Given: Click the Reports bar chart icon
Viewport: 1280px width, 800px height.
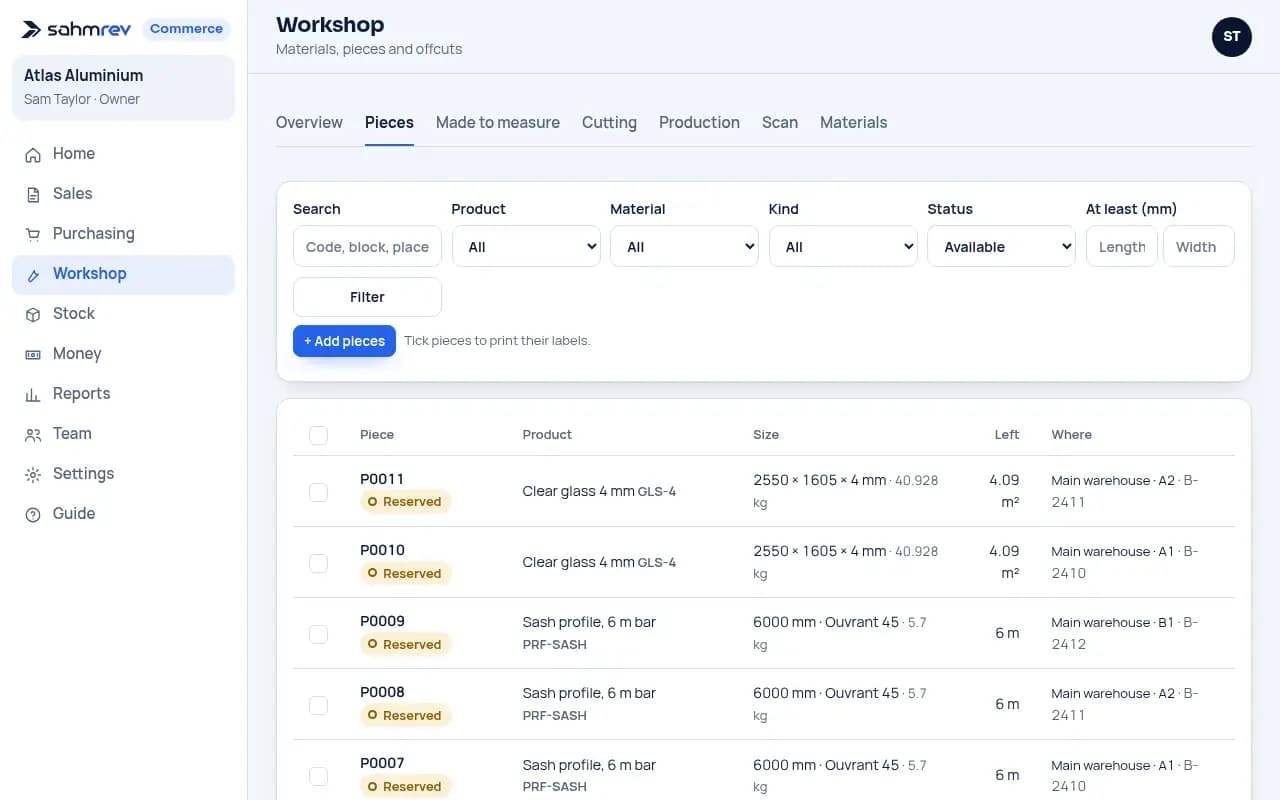Looking at the screenshot, I should click(33, 394).
